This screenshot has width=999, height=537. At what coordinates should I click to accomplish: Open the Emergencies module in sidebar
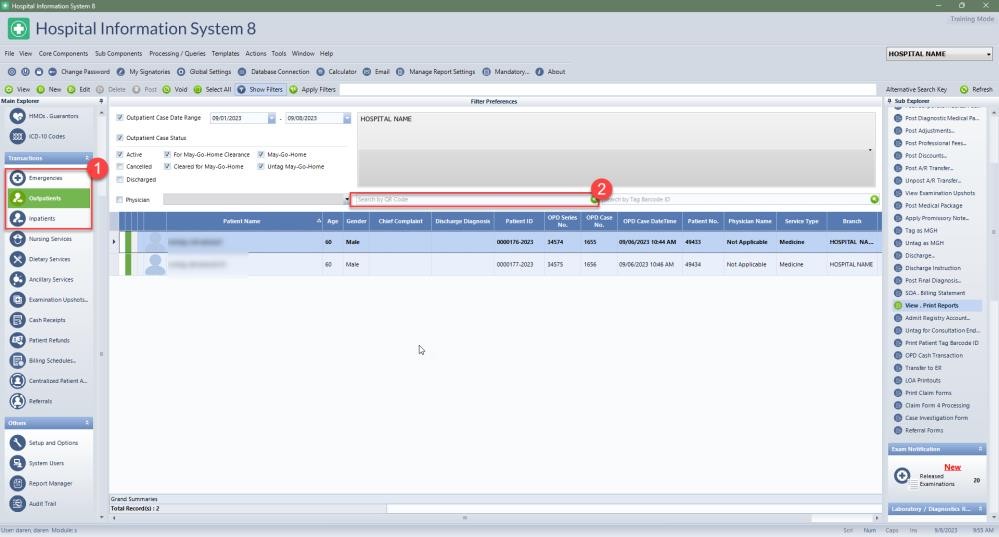tap(45, 178)
